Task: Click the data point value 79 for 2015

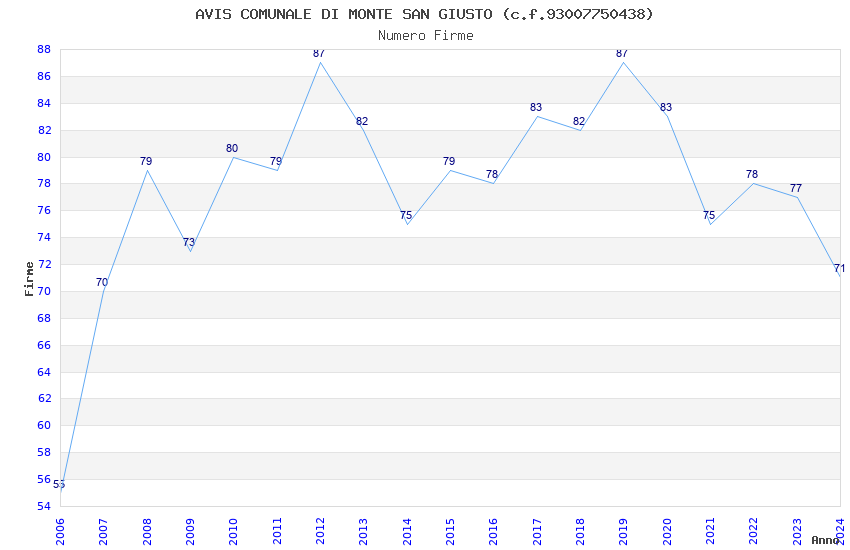Action: [x=449, y=161]
